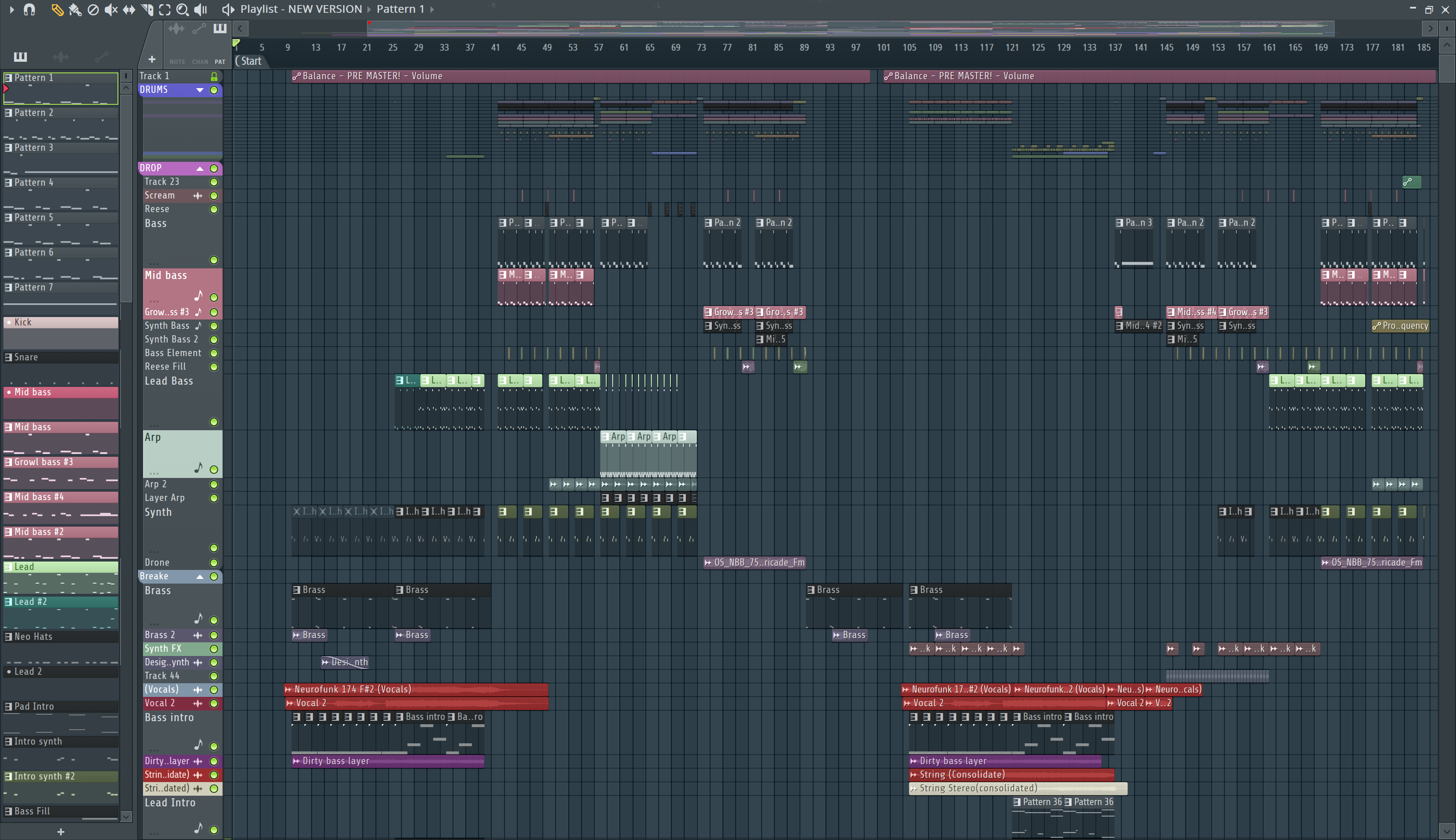The height and width of the screenshot is (840, 1456).
Task: Click the playlist vertical scrollbar thumb
Action: click(1446, 68)
